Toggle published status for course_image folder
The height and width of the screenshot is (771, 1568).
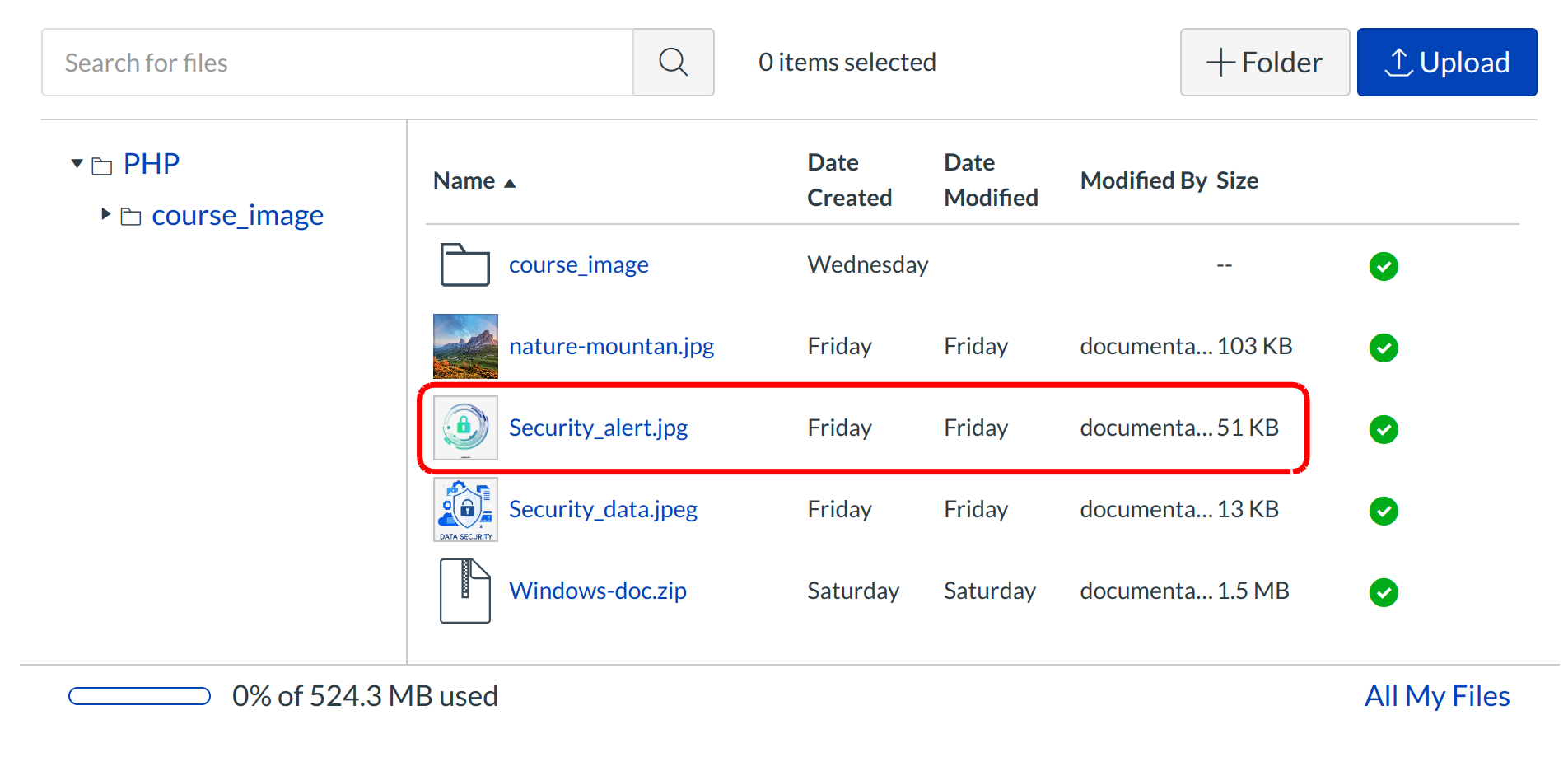coord(1384,266)
